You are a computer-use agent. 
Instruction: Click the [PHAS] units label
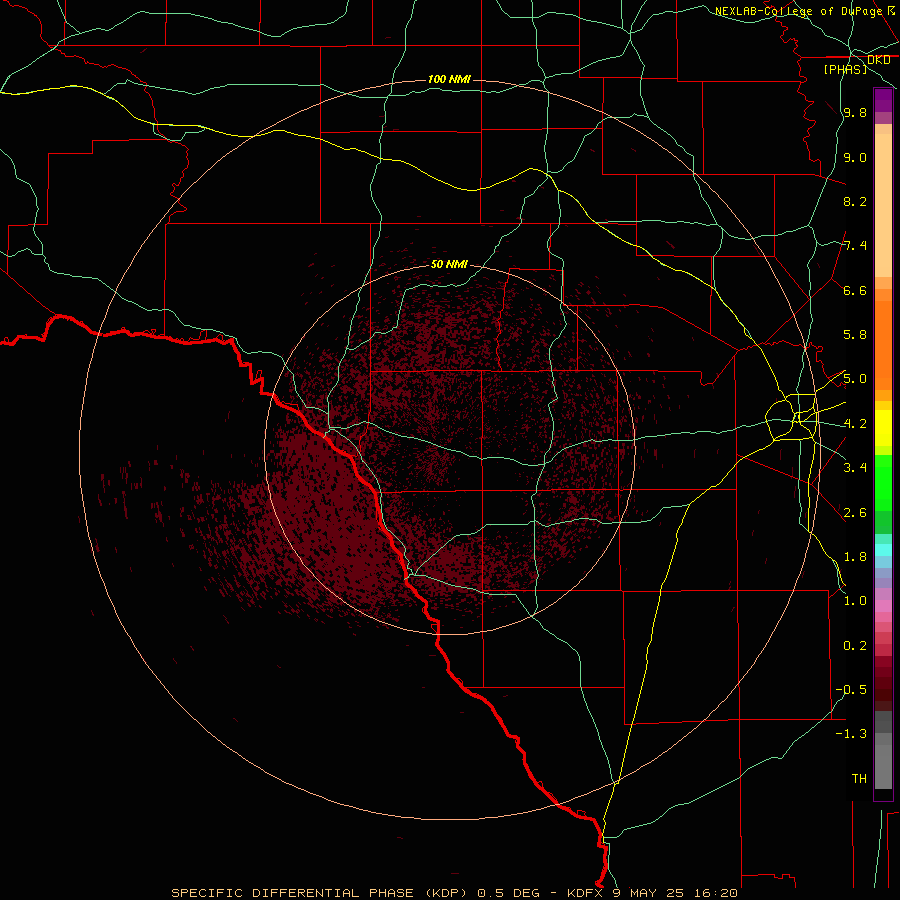[845, 70]
